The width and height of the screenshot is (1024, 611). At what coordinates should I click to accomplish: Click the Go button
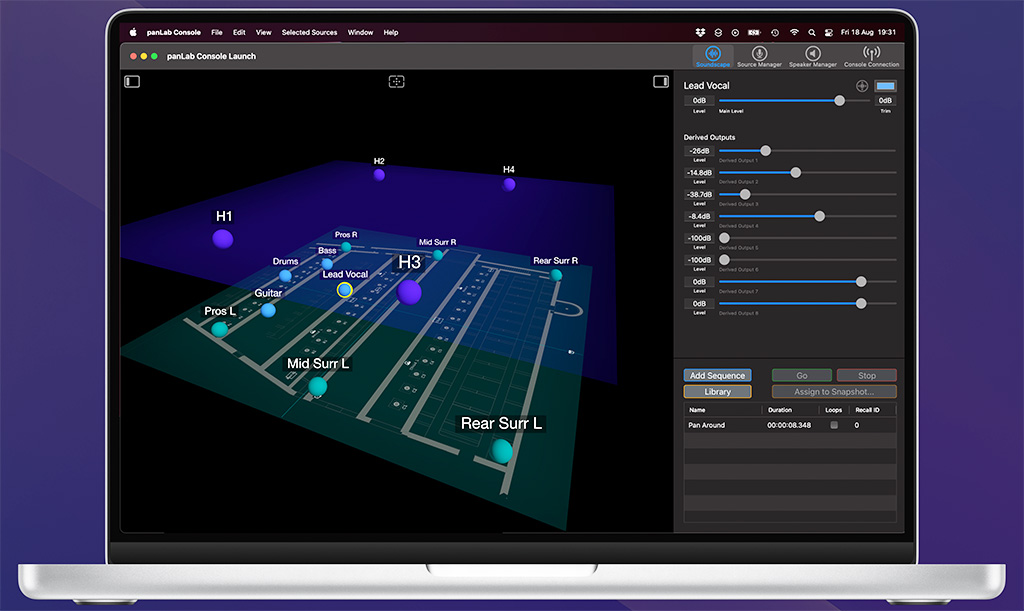click(802, 375)
